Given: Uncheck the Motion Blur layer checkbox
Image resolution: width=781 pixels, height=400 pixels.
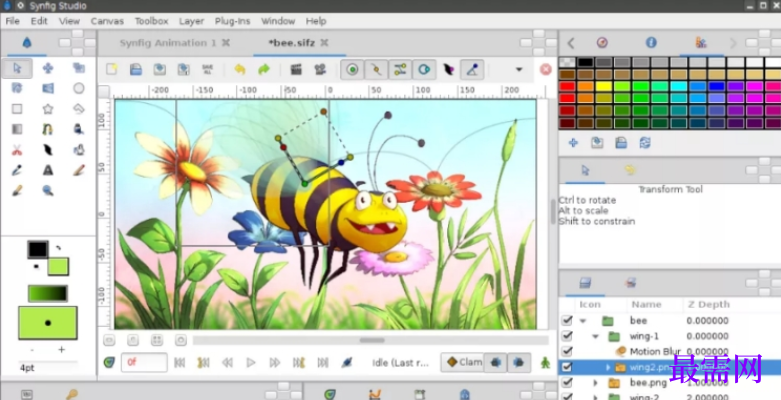Looking at the screenshot, I should pyautogui.click(x=567, y=351).
